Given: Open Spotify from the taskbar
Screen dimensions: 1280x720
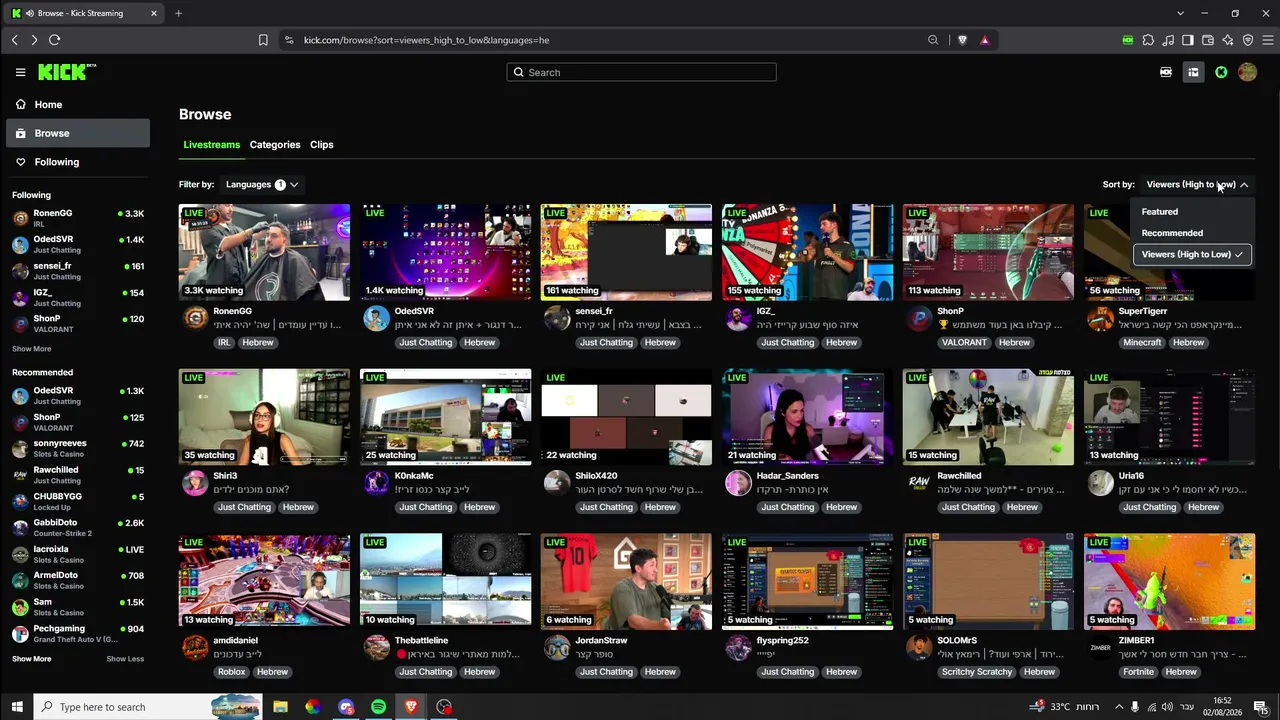Looking at the screenshot, I should tap(378, 707).
